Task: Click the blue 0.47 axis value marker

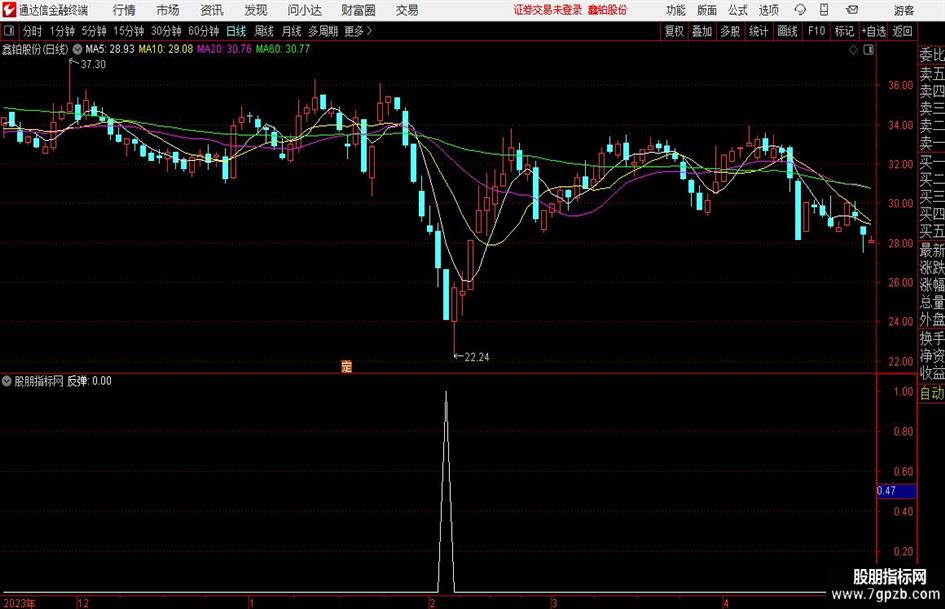Action: tap(896, 491)
